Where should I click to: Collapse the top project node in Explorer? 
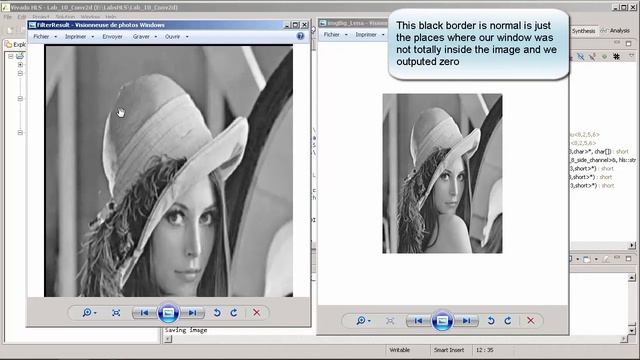11,56
